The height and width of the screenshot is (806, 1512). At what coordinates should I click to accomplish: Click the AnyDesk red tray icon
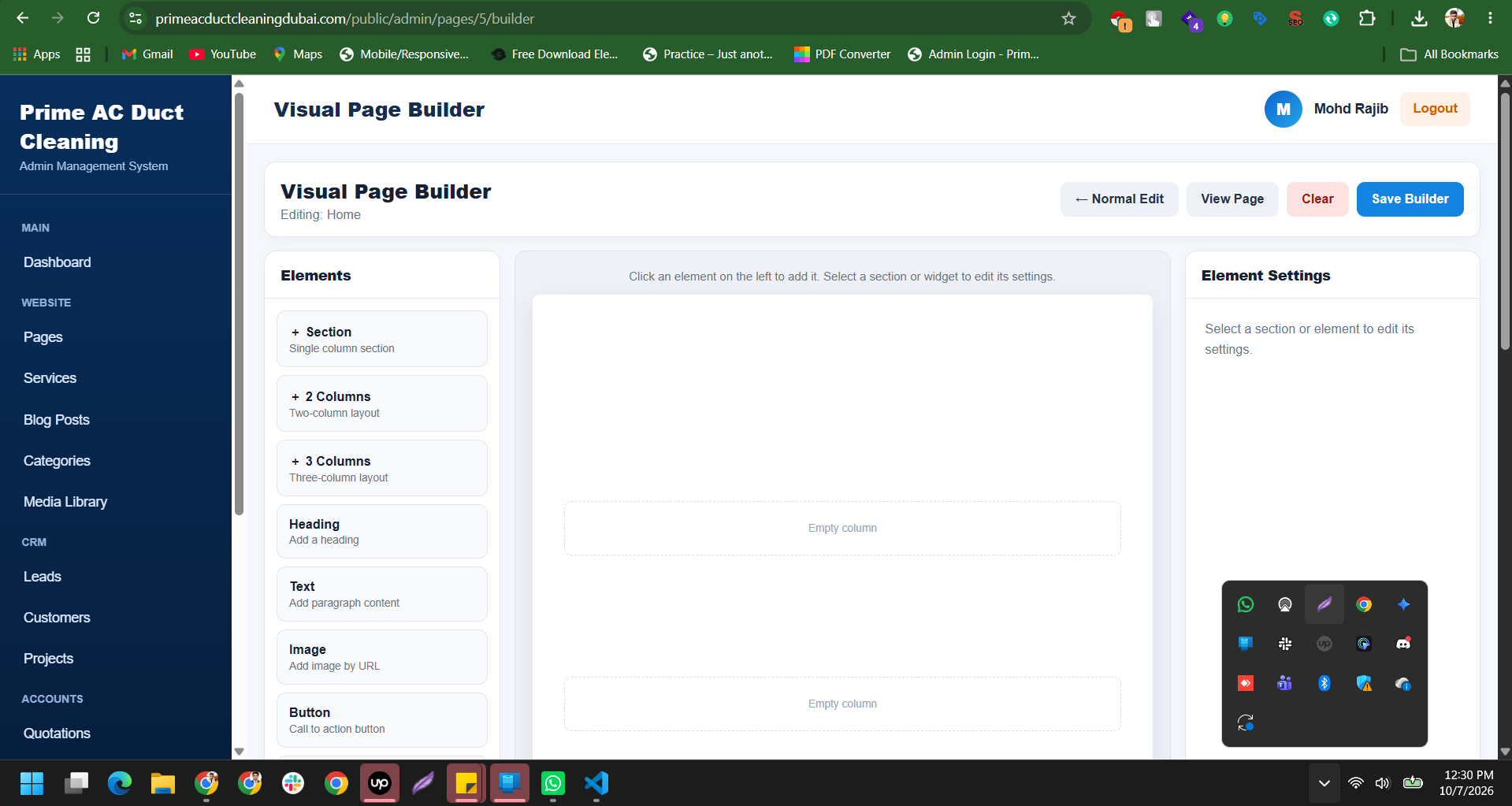coord(1246,683)
